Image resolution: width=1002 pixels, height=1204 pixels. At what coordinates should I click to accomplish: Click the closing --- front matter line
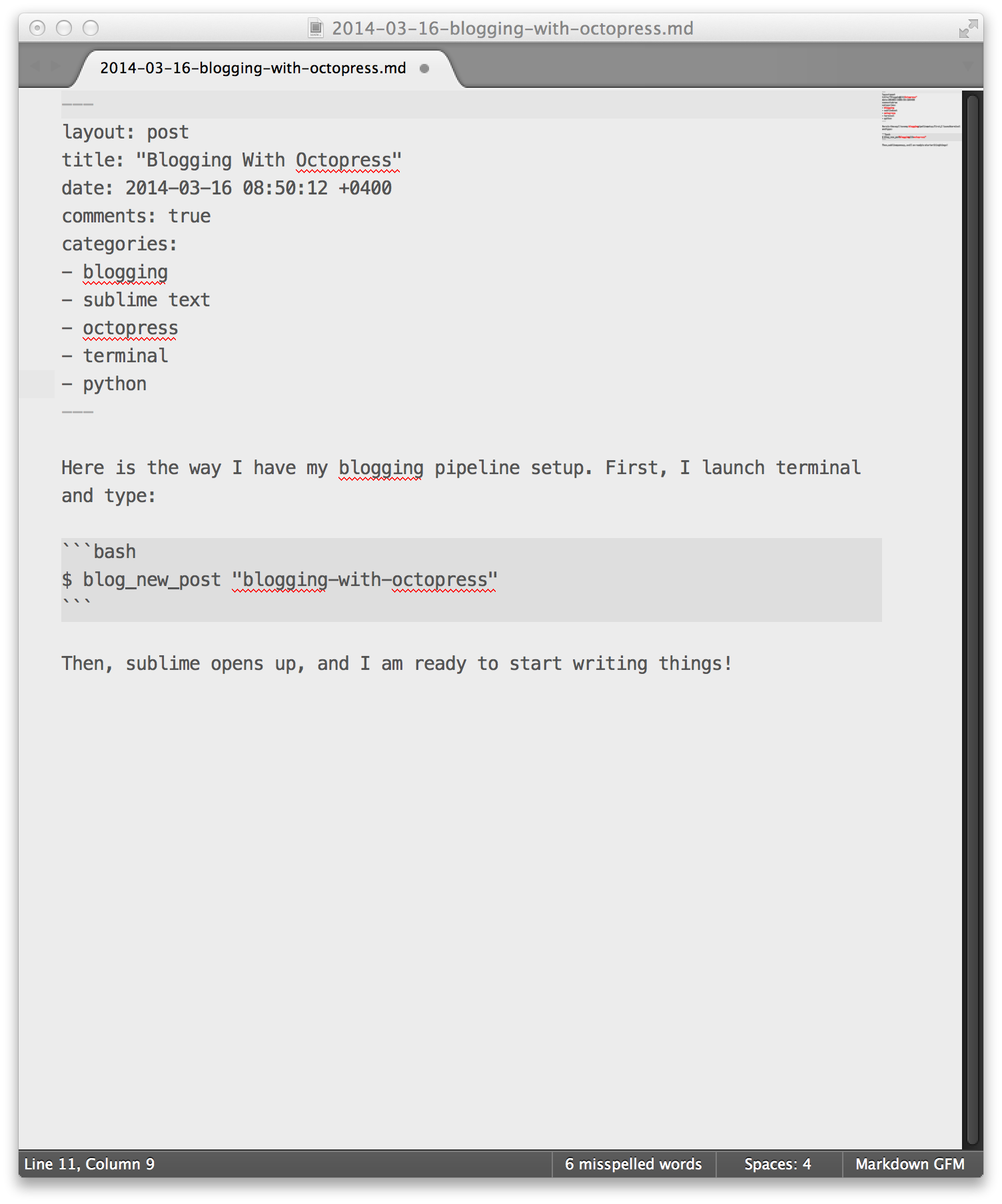coord(77,412)
